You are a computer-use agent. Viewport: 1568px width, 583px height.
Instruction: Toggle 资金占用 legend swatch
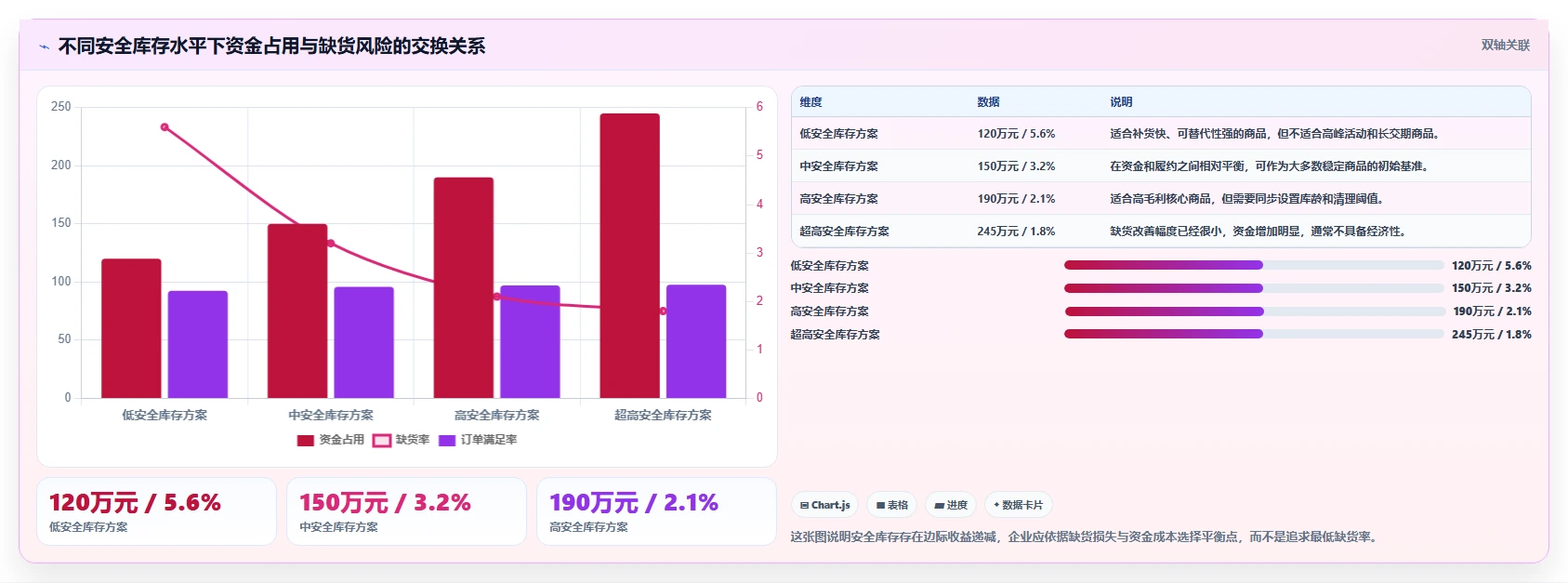tap(306, 441)
